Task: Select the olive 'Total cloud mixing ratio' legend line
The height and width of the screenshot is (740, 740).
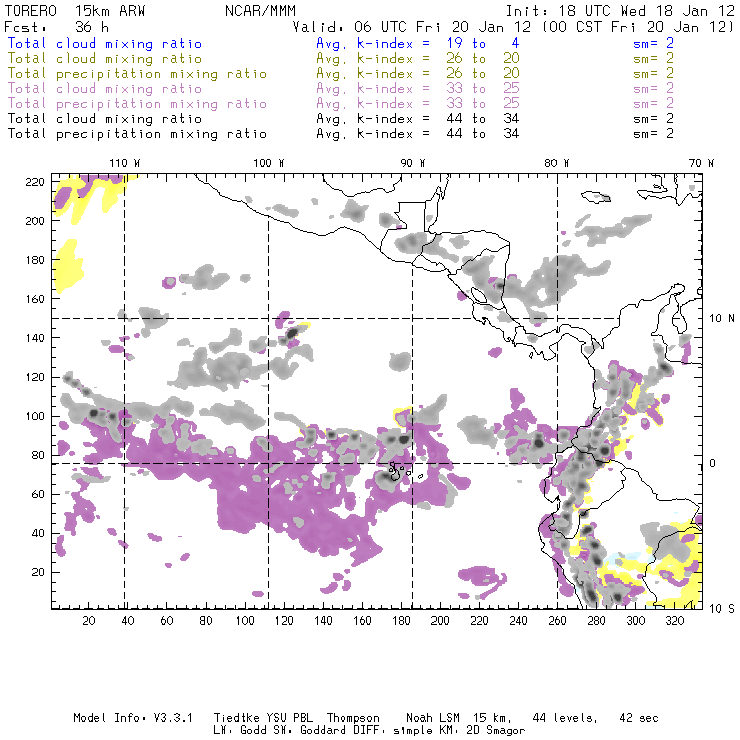Action: pyautogui.click(x=105, y=59)
